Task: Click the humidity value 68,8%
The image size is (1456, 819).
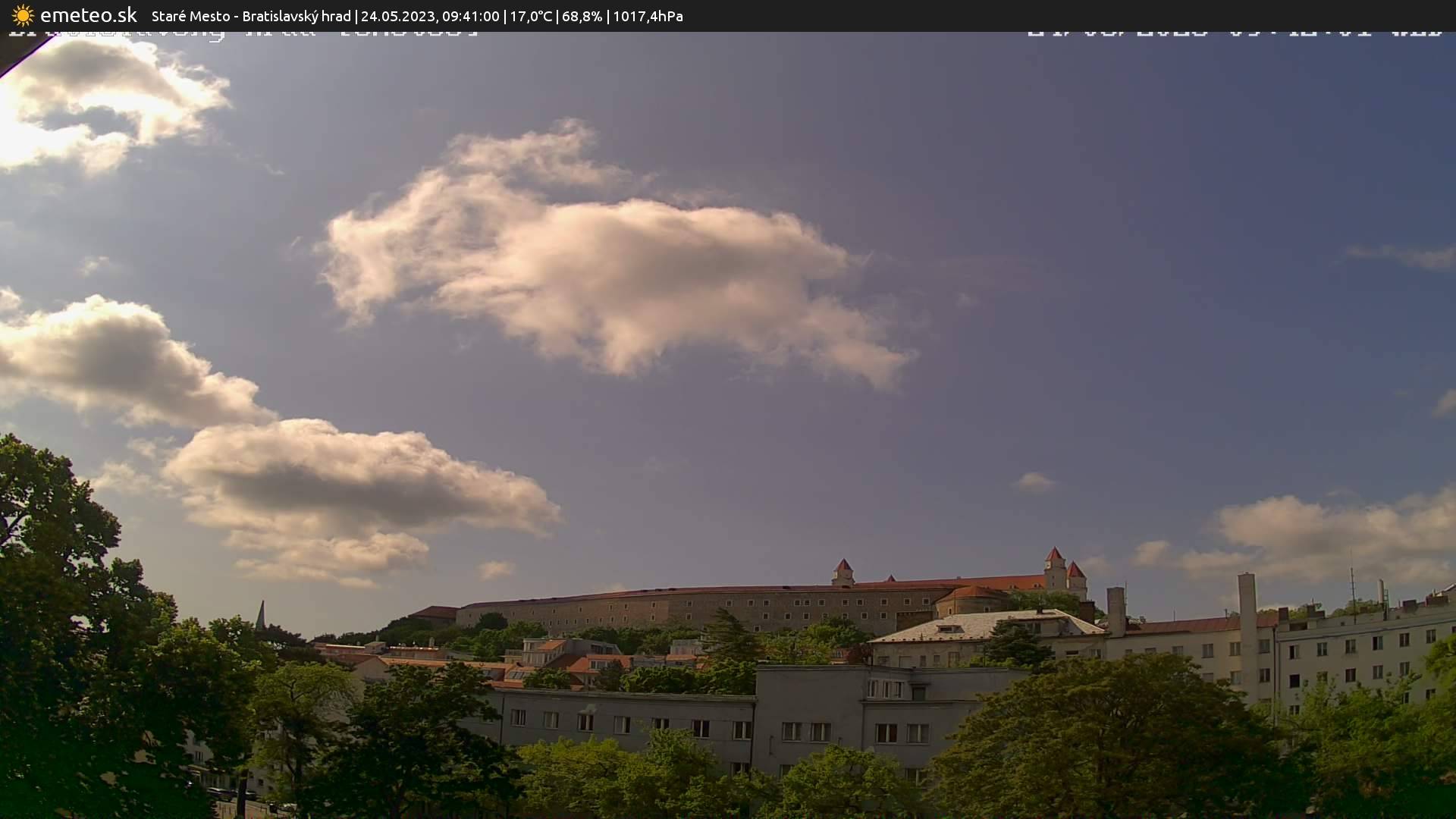Action: pos(581,16)
